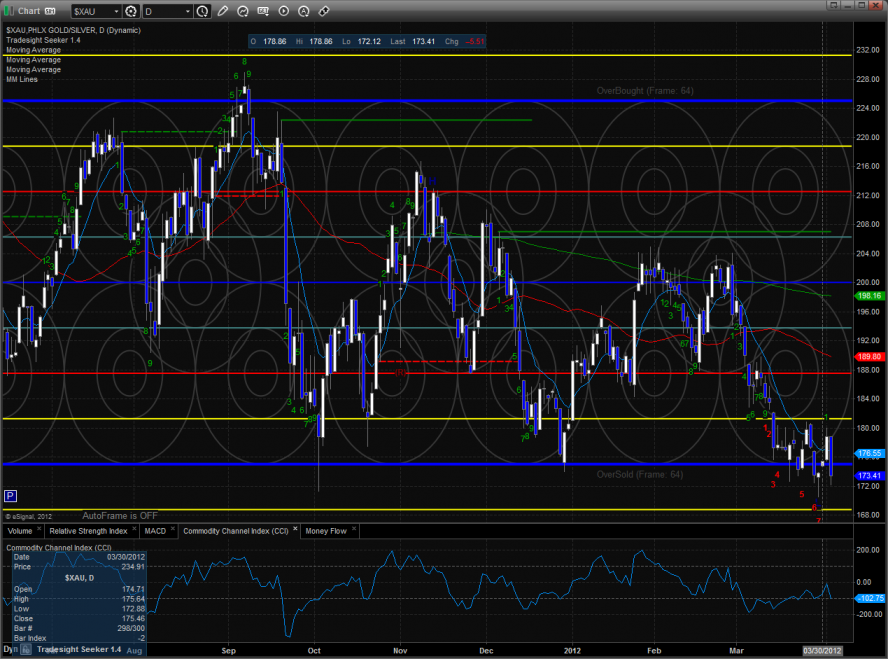Close the MACD indicator tab
This screenshot has width=888, height=659.
[171, 530]
